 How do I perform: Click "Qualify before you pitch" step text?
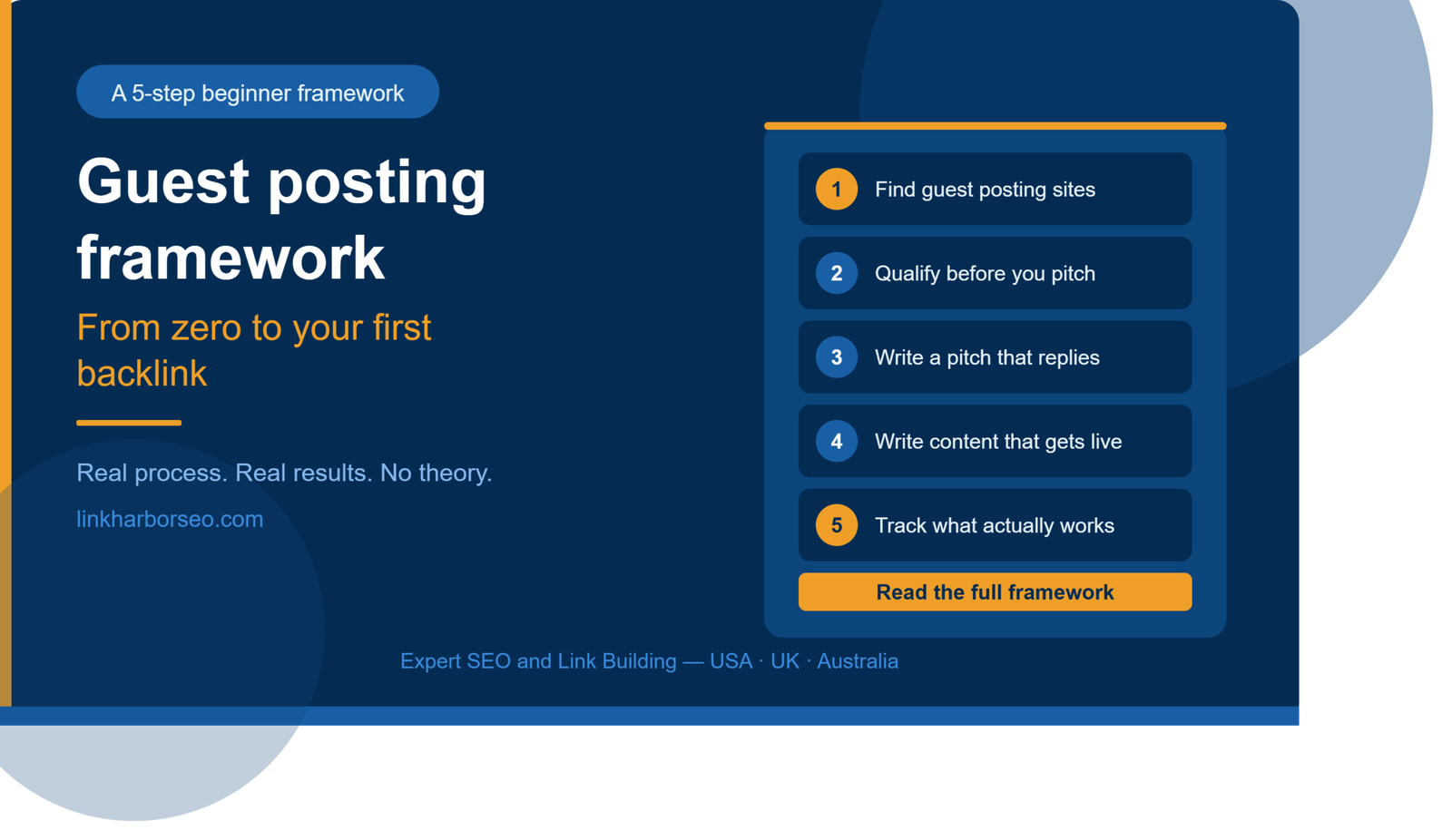click(x=985, y=273)
